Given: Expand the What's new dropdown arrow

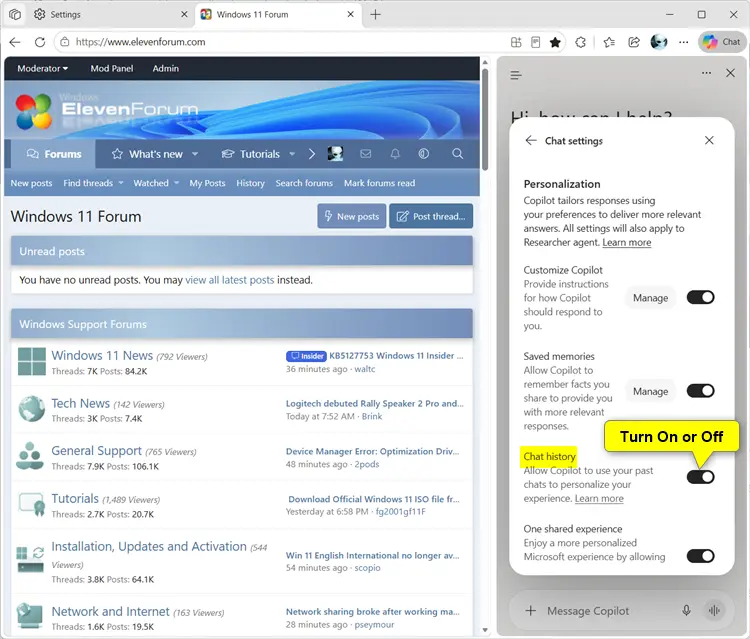Looking at the screenshot, I should click(195, 154).
